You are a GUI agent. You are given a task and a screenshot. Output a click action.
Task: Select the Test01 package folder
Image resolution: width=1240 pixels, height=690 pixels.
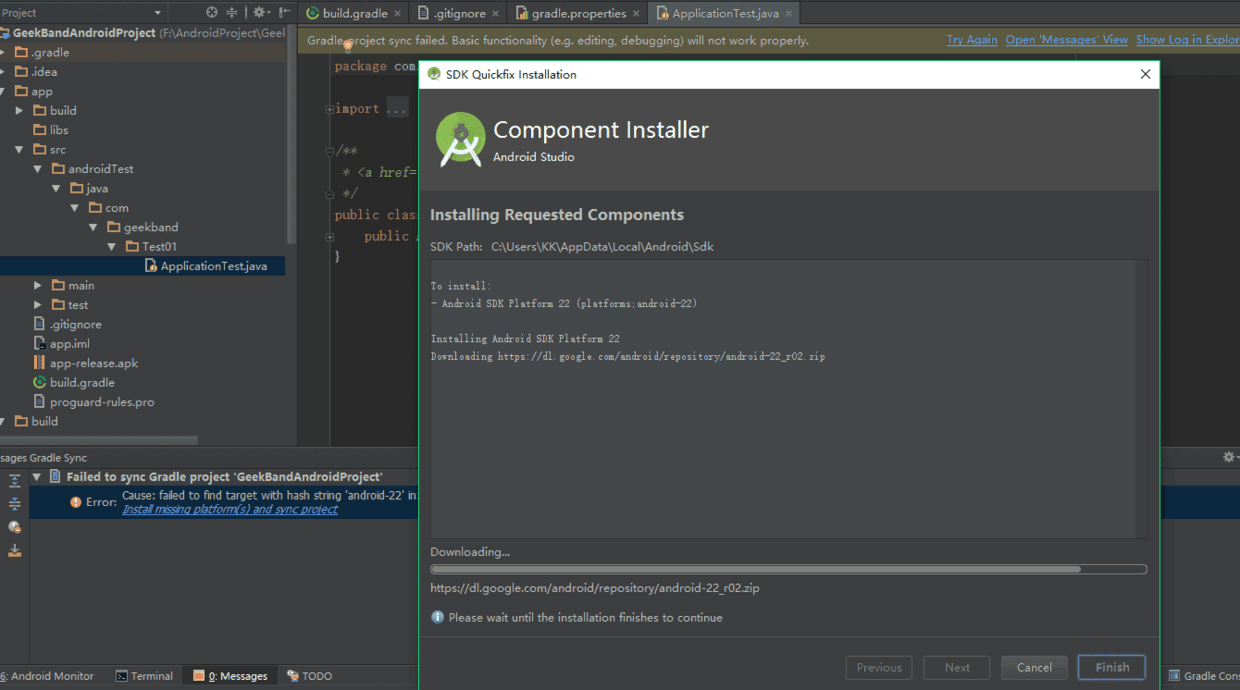click(151, 247)
